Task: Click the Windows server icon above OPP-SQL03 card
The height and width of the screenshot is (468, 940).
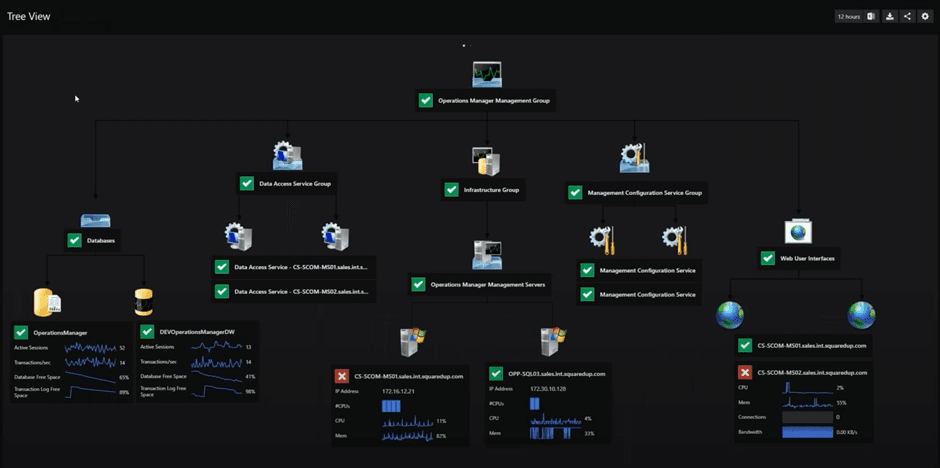Action: (553, 342)
